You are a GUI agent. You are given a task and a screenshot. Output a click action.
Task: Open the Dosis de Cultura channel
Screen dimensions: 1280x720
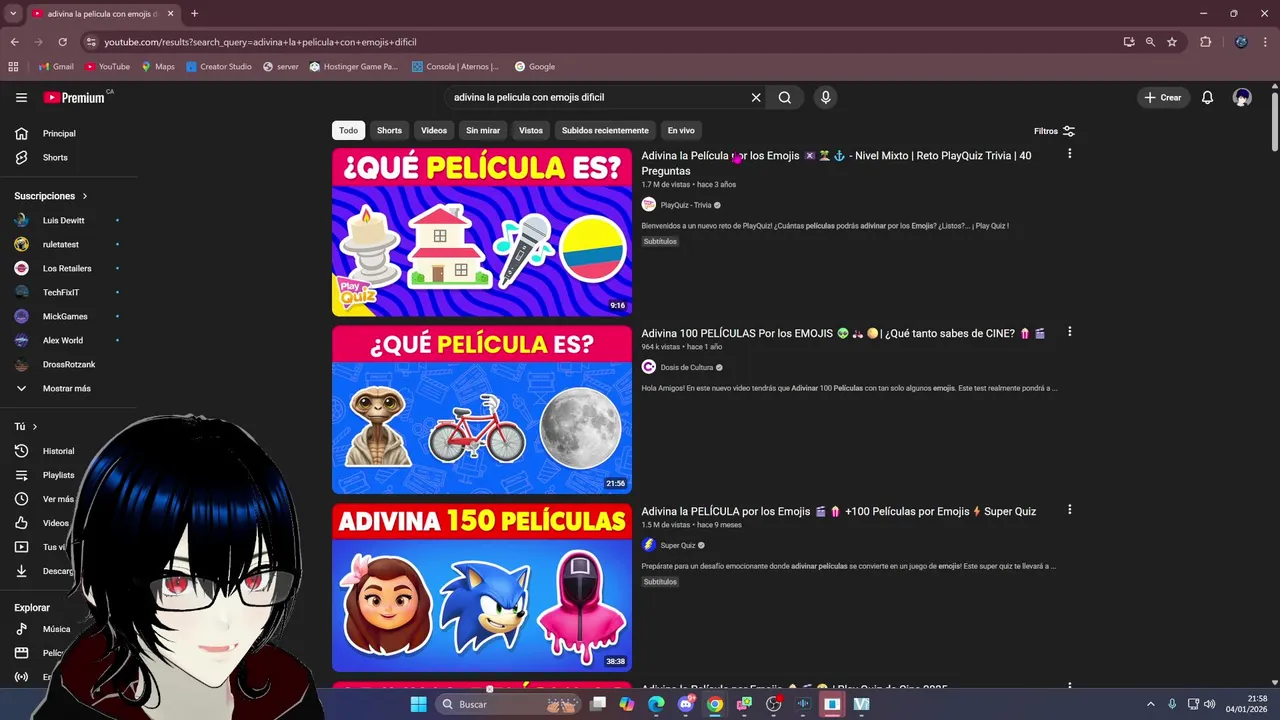click(x=687, y=367)
